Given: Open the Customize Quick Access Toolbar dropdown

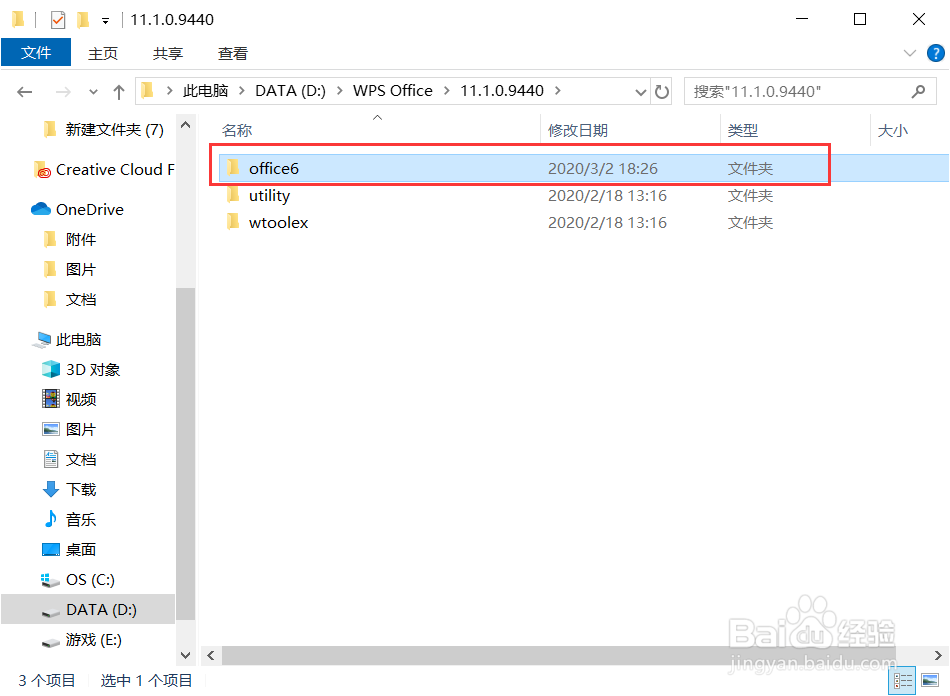Looking at the screenshot, I should [x=105, y=21].
